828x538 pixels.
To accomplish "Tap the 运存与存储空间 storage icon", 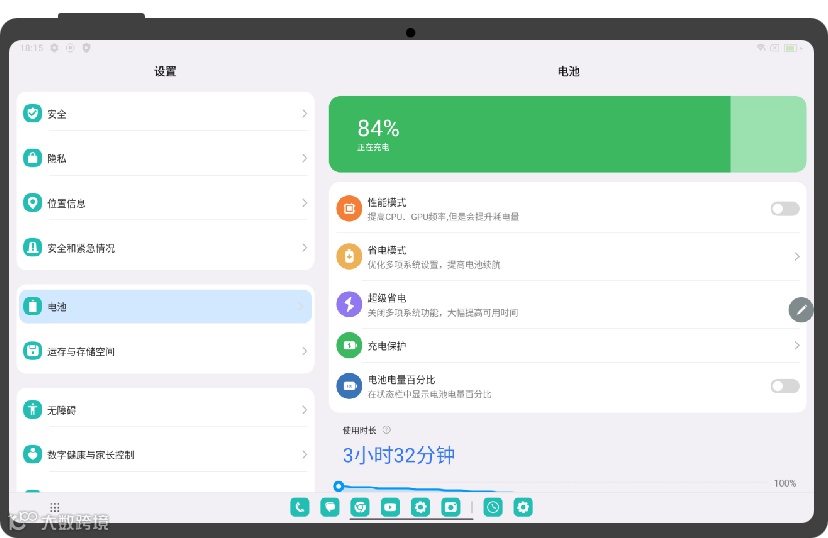I will 32,351.
